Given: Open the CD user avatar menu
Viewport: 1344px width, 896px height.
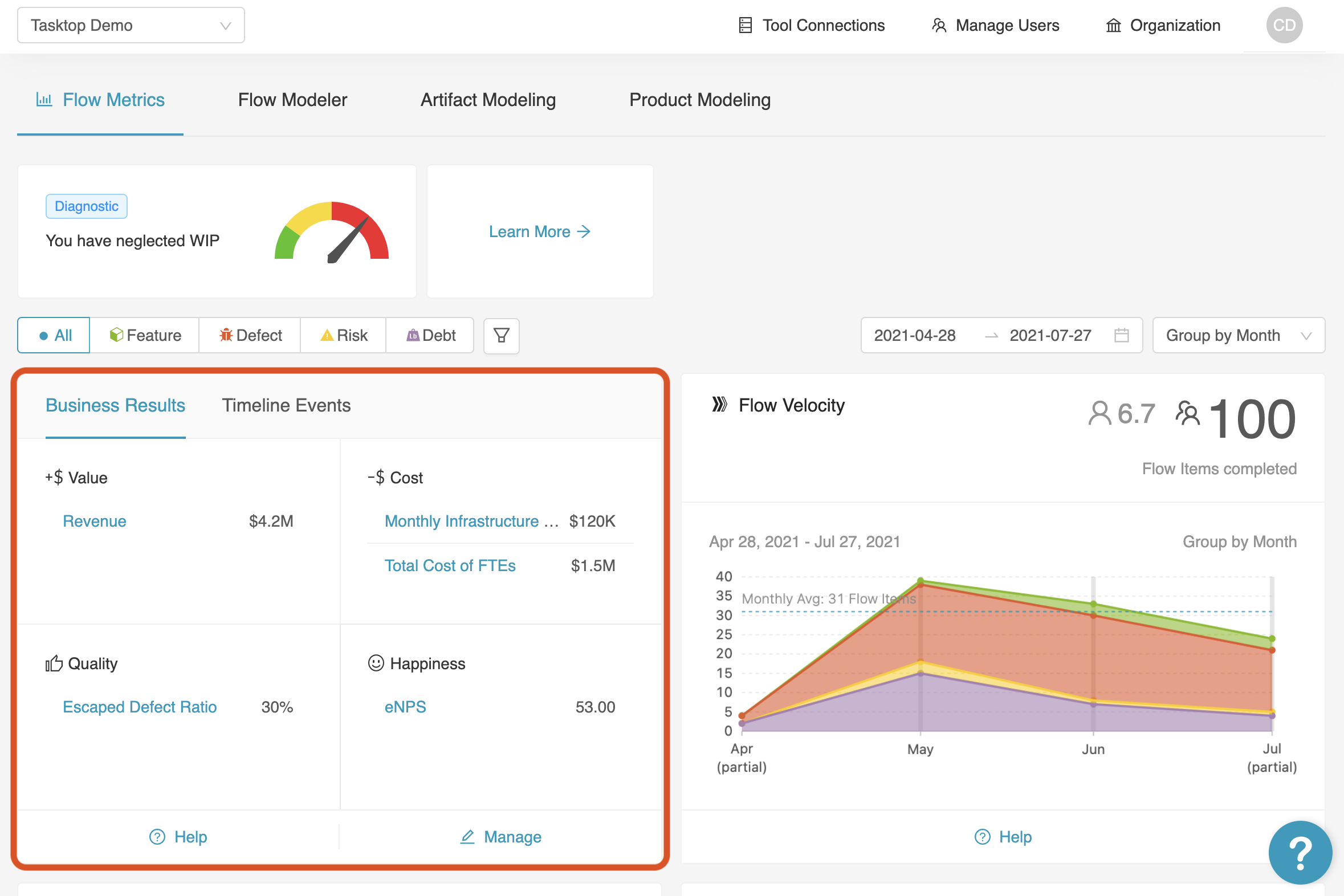Looking at the screenshot, I should click(x=1284, y=25).
